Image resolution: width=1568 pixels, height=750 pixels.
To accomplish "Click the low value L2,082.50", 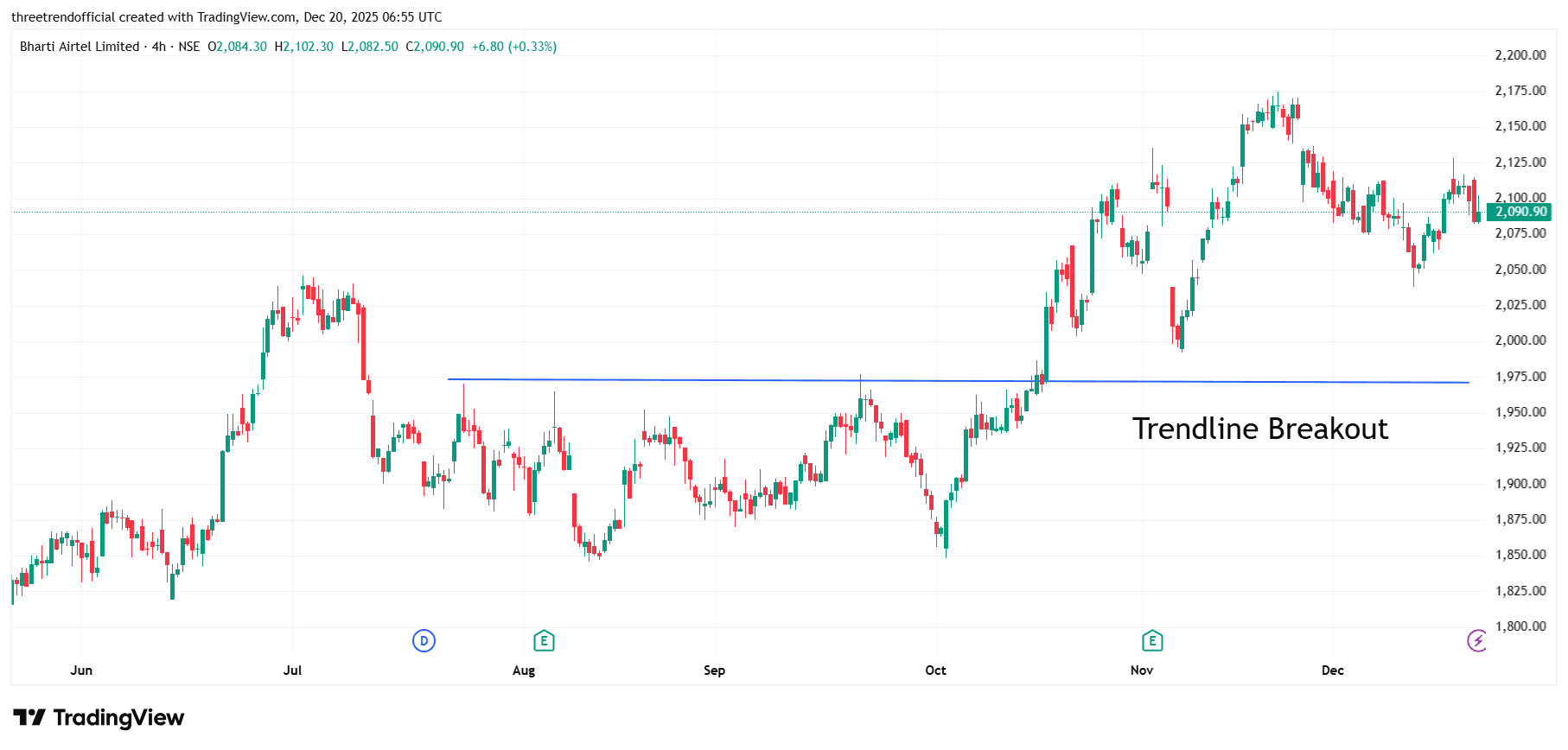I will click(x=370, y=47).
